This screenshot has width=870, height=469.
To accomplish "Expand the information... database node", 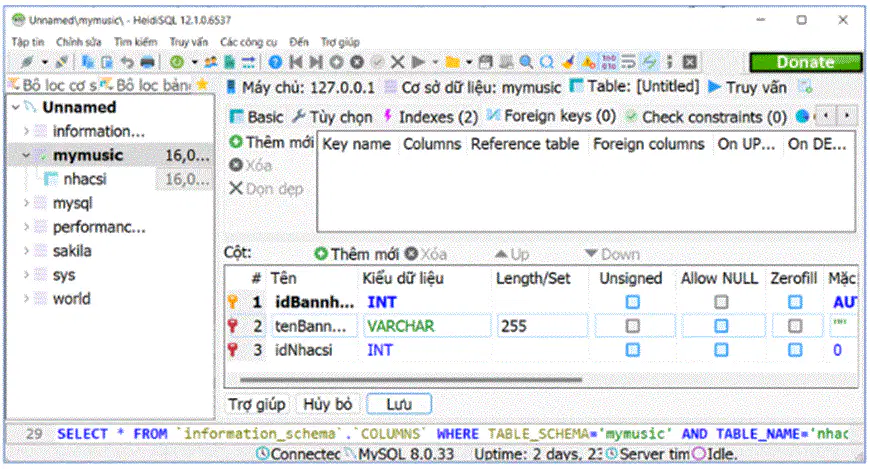I will click(x=26, y=131).
